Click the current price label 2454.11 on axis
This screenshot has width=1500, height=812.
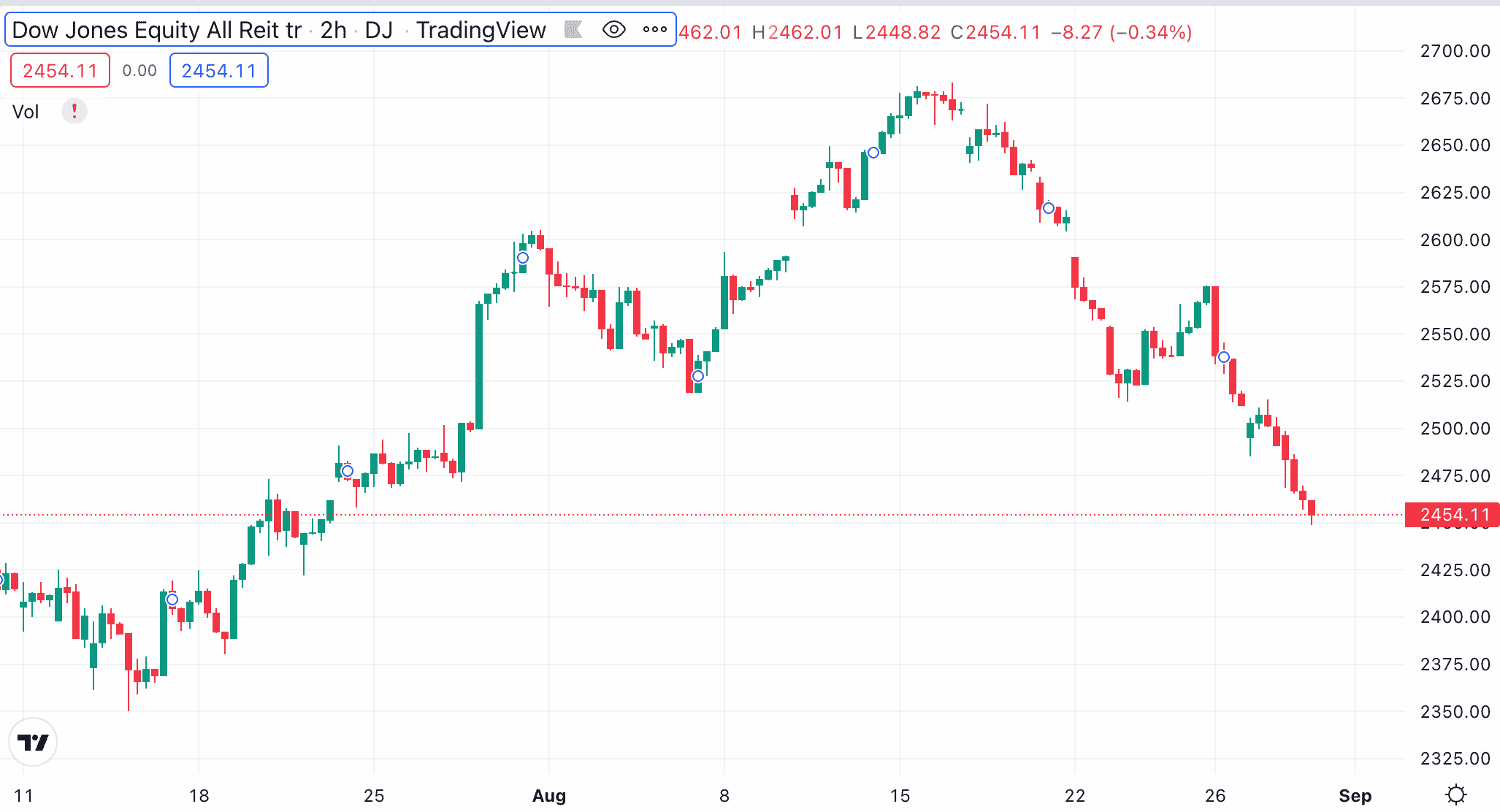click(1453, 515)
